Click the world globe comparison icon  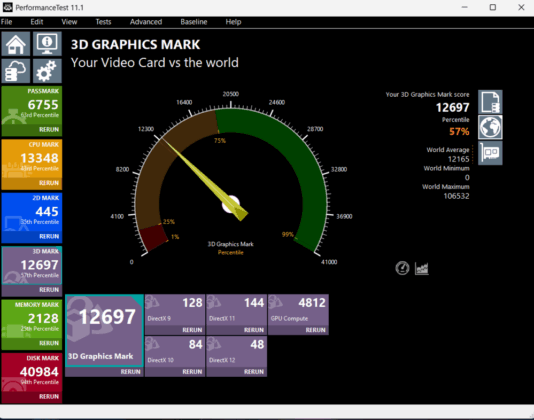pyautogui.click(x=490, y=127)
